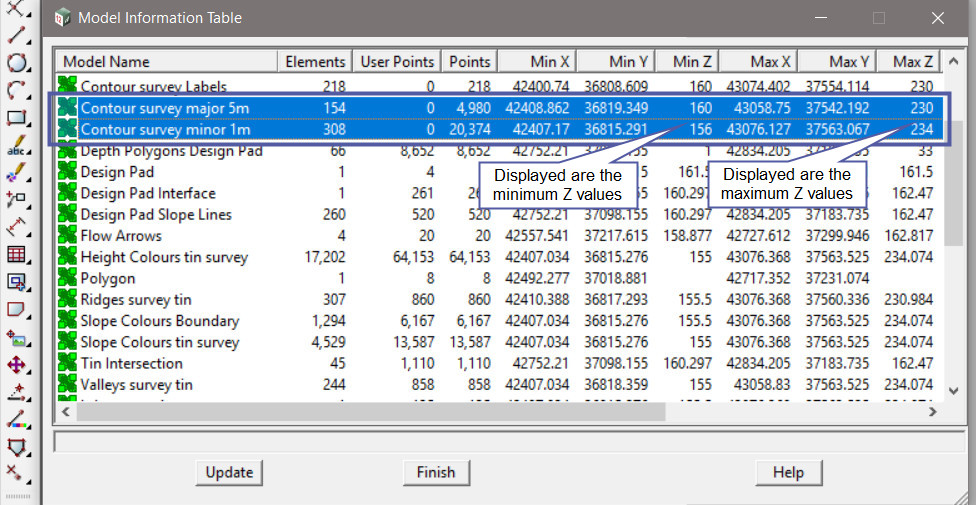Click the Flow Arrows row icon
The image size is (976, 505).
tap(67, 236)
